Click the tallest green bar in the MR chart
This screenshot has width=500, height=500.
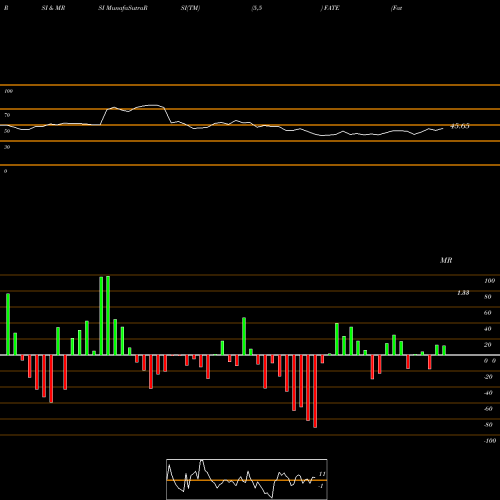pyautogui.click(x=108, y=315)
